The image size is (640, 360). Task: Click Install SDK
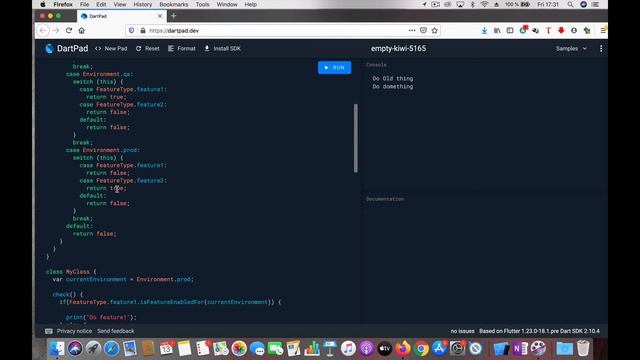pyautogui.click(x=222, y=49)
